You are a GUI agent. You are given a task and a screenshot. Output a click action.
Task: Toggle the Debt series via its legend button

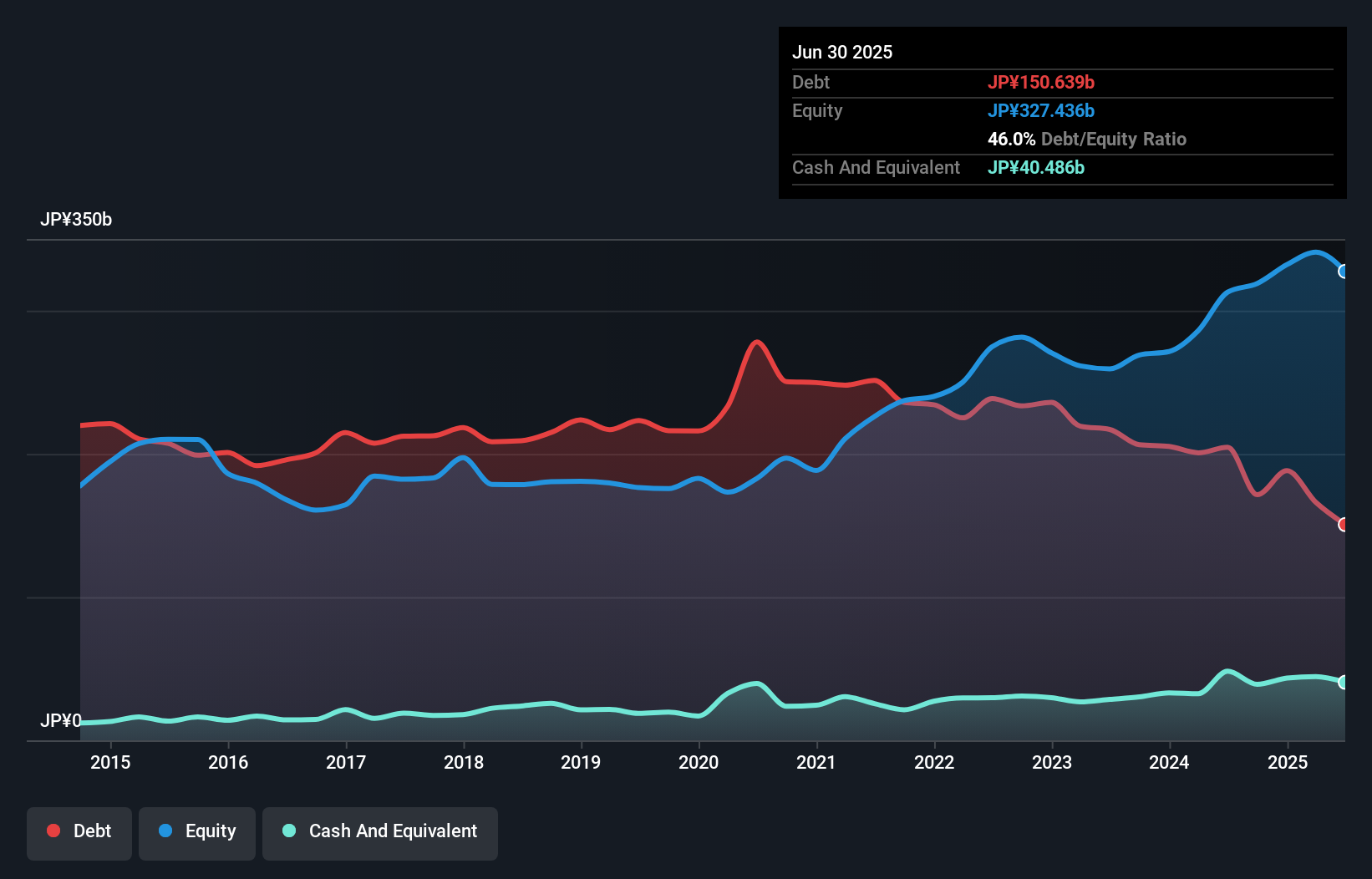click(79, 831)
